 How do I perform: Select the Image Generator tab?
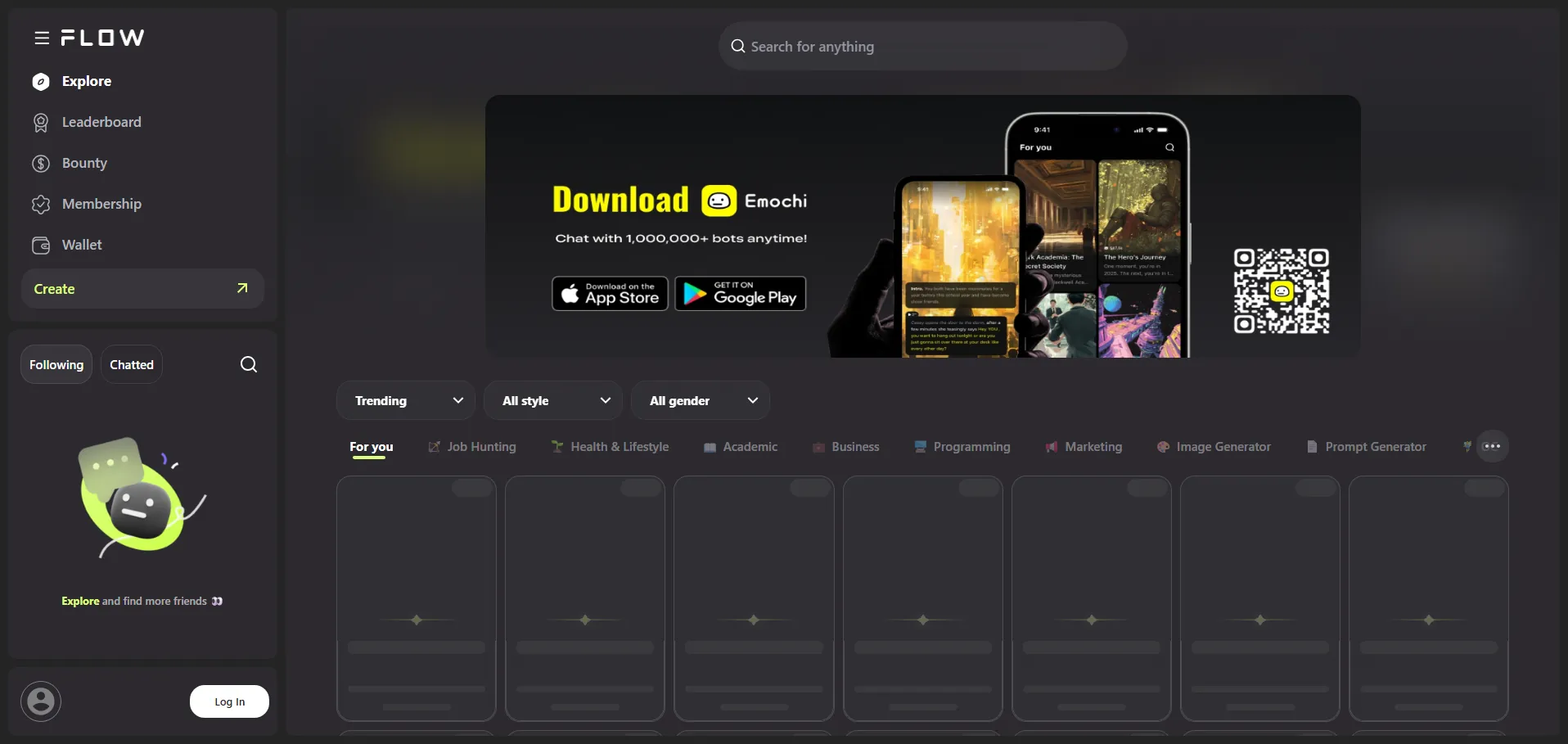(x=1214, y=447)
